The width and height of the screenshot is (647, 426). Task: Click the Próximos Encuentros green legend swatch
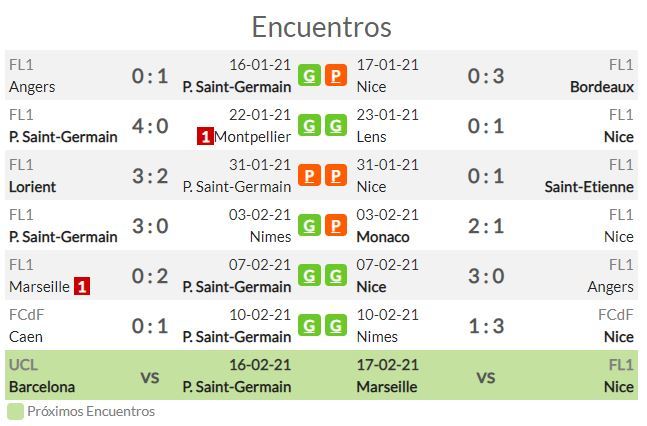(x=15, y=412)
